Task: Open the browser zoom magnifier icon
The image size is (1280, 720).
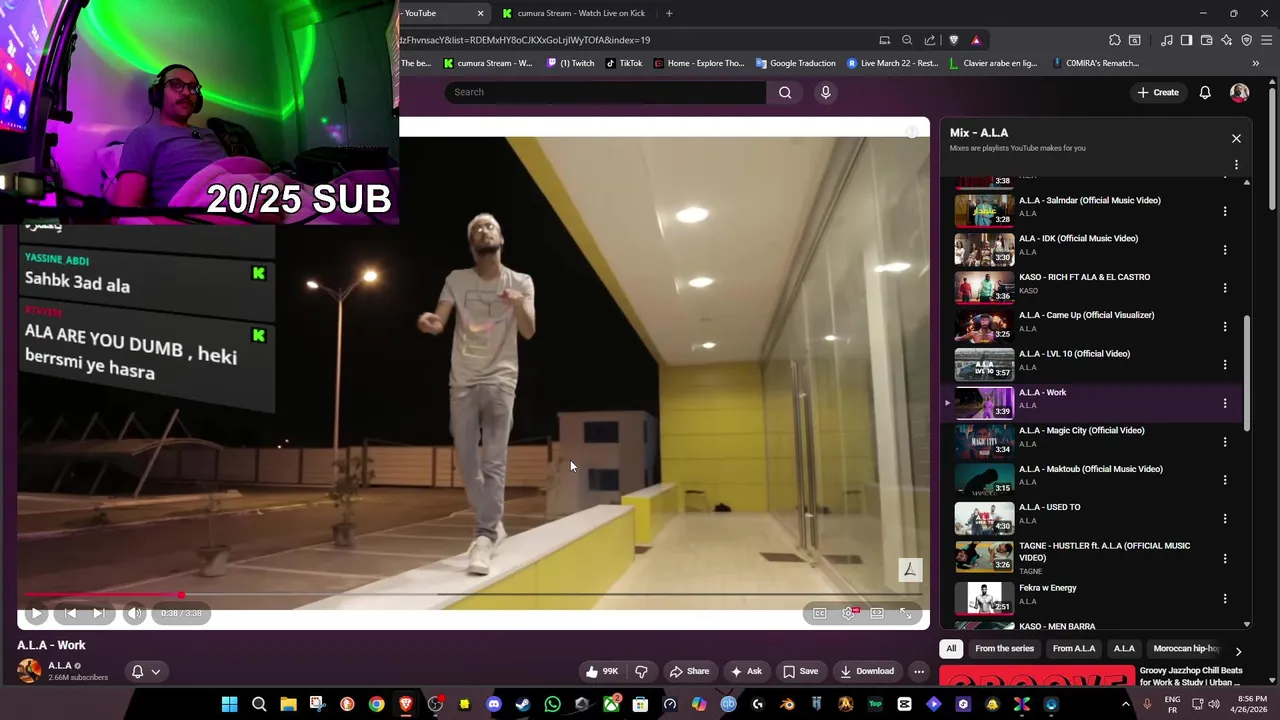Action: tap(907, 40)
